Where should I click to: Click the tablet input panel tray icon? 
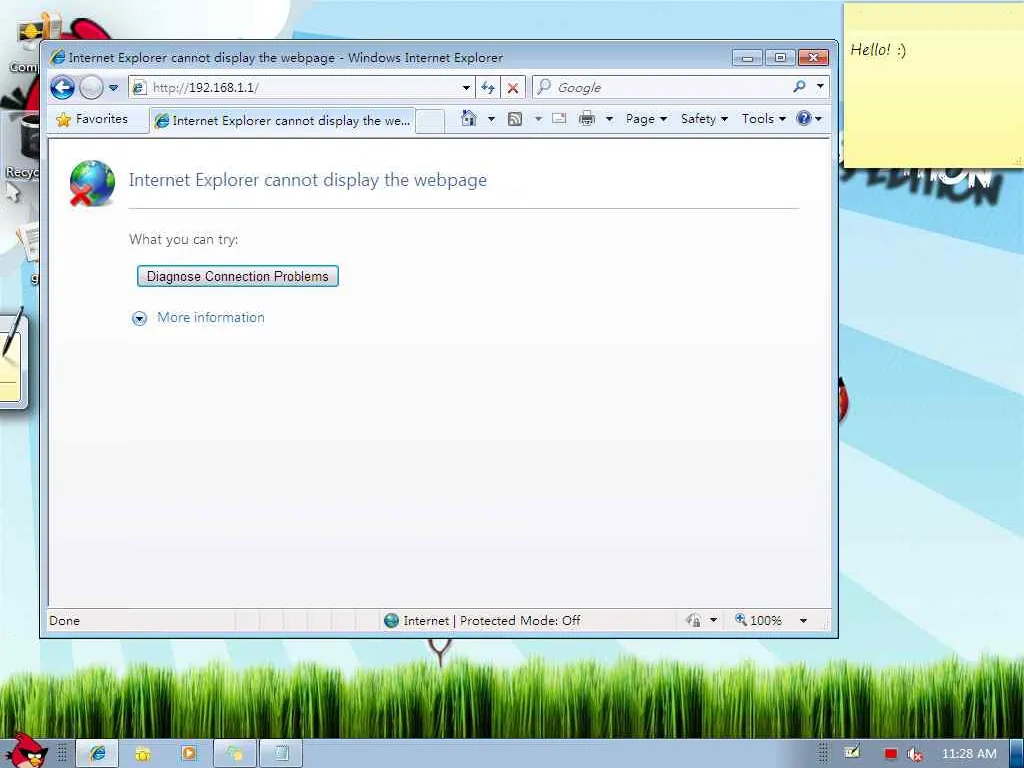point(852,752)
